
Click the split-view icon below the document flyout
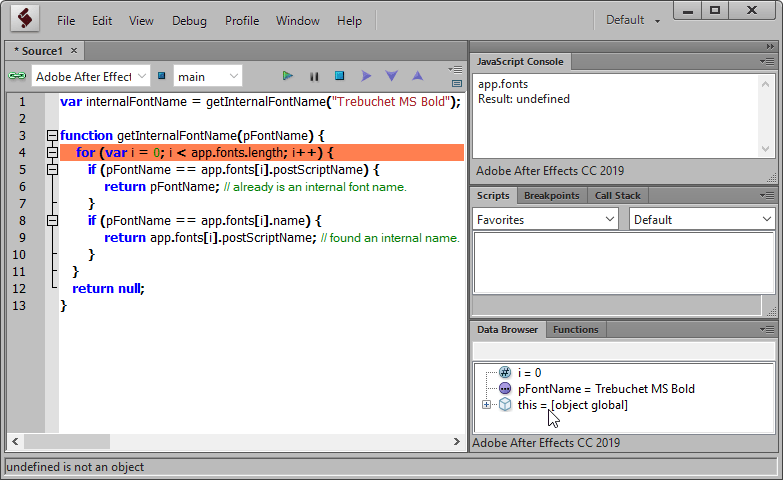click(x=456, y=83)
